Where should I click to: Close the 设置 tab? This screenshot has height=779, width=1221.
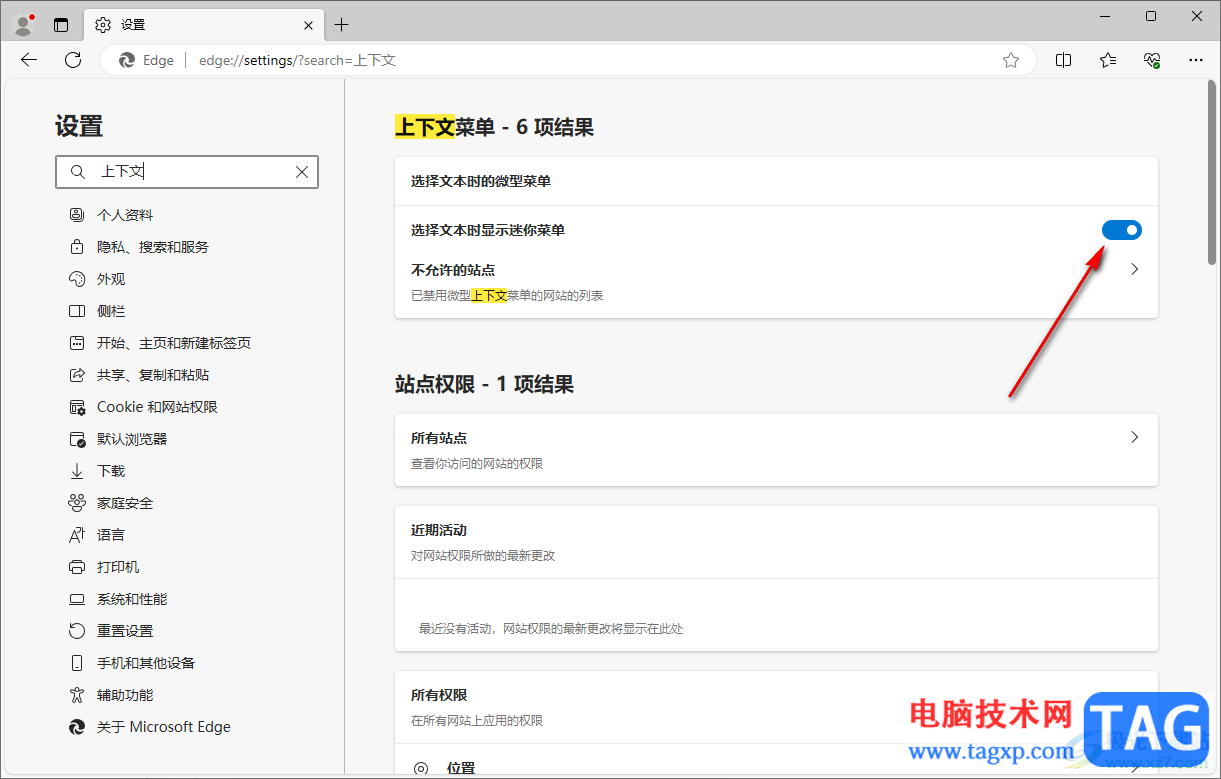coord(309,25)
